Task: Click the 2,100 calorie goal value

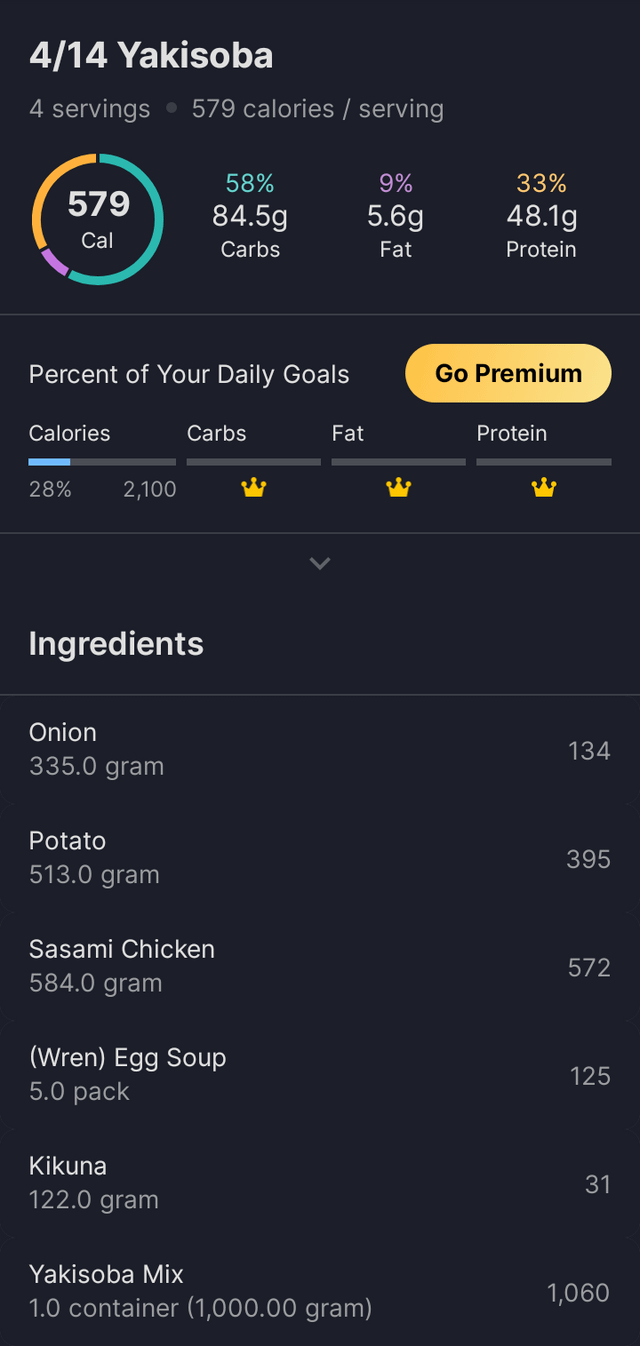Action: click(150, 489)
